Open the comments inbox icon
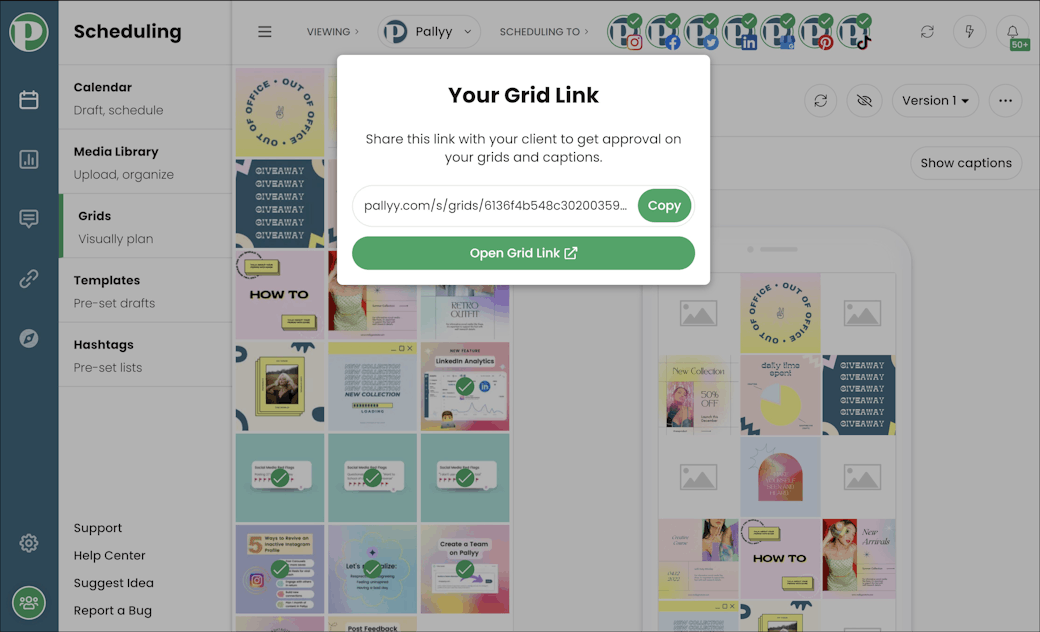 (29, 219)
